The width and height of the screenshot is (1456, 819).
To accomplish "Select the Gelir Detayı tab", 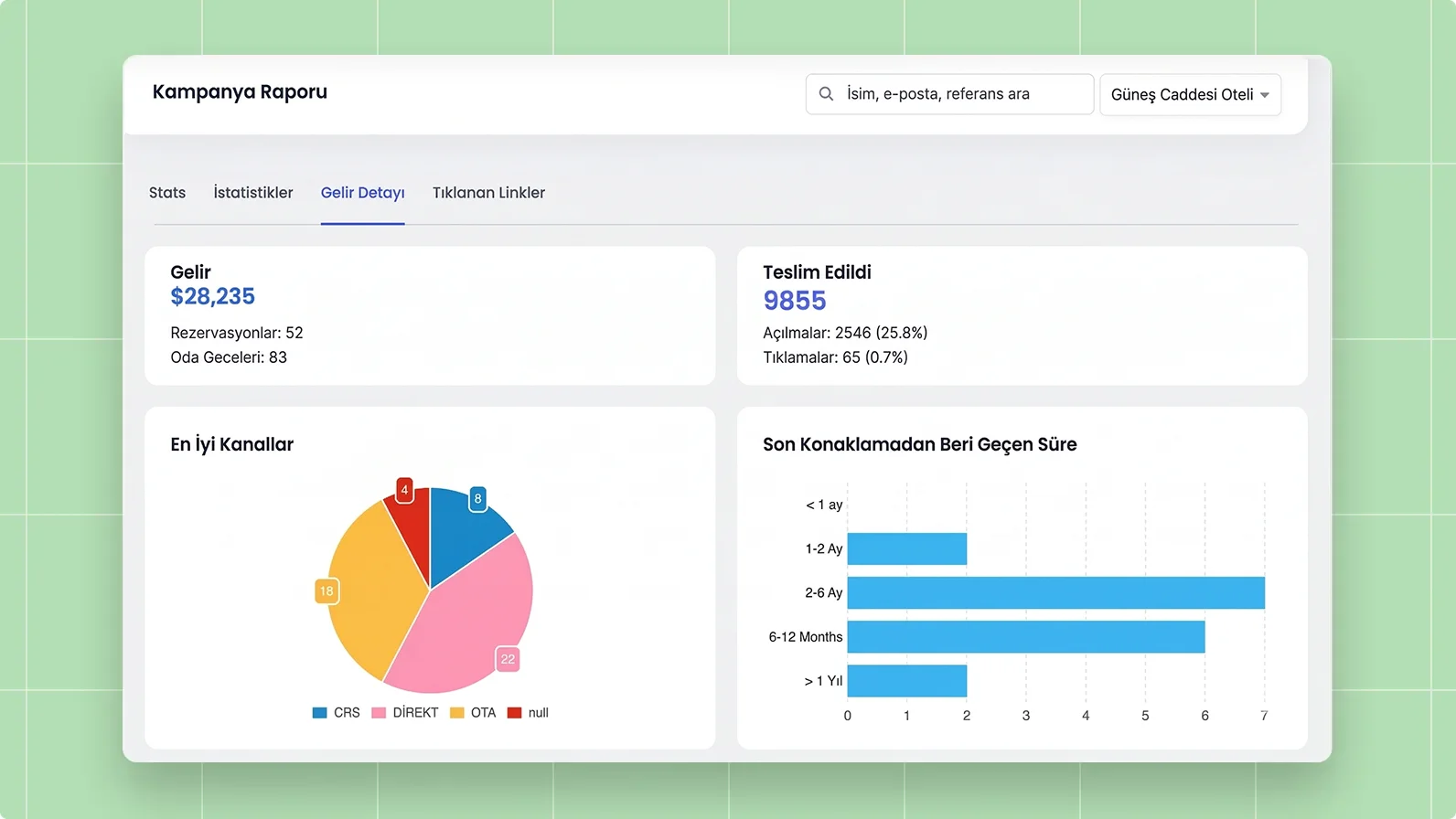I will pyautogui.click(x=362, y=193).
